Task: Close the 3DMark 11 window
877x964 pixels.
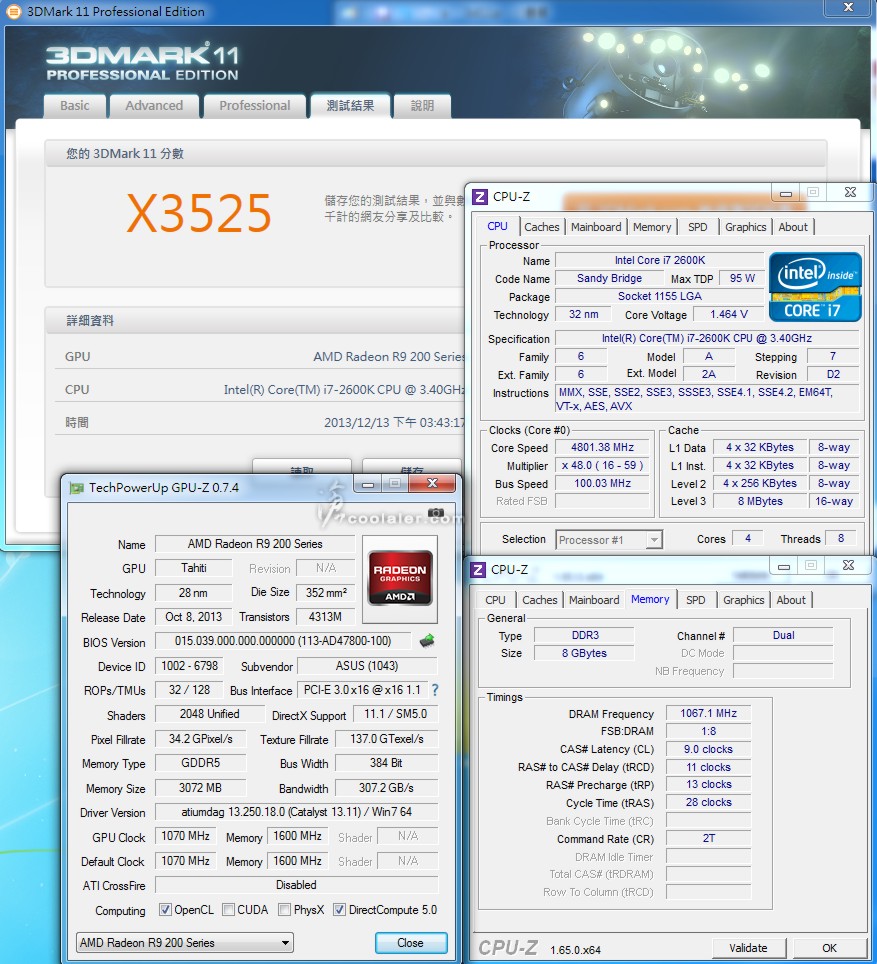Action: 848,7
